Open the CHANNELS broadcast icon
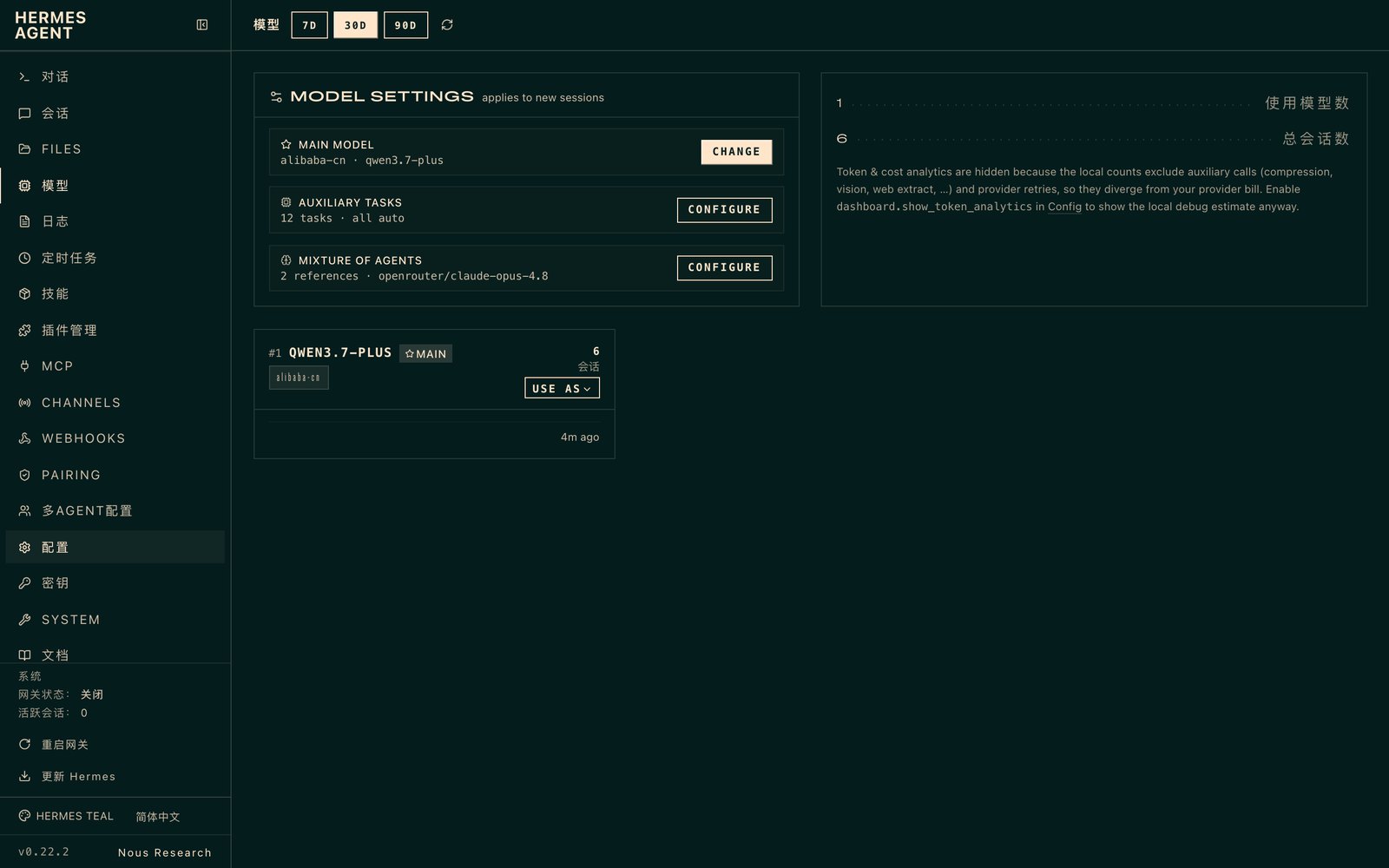 (x=24, y=403)
